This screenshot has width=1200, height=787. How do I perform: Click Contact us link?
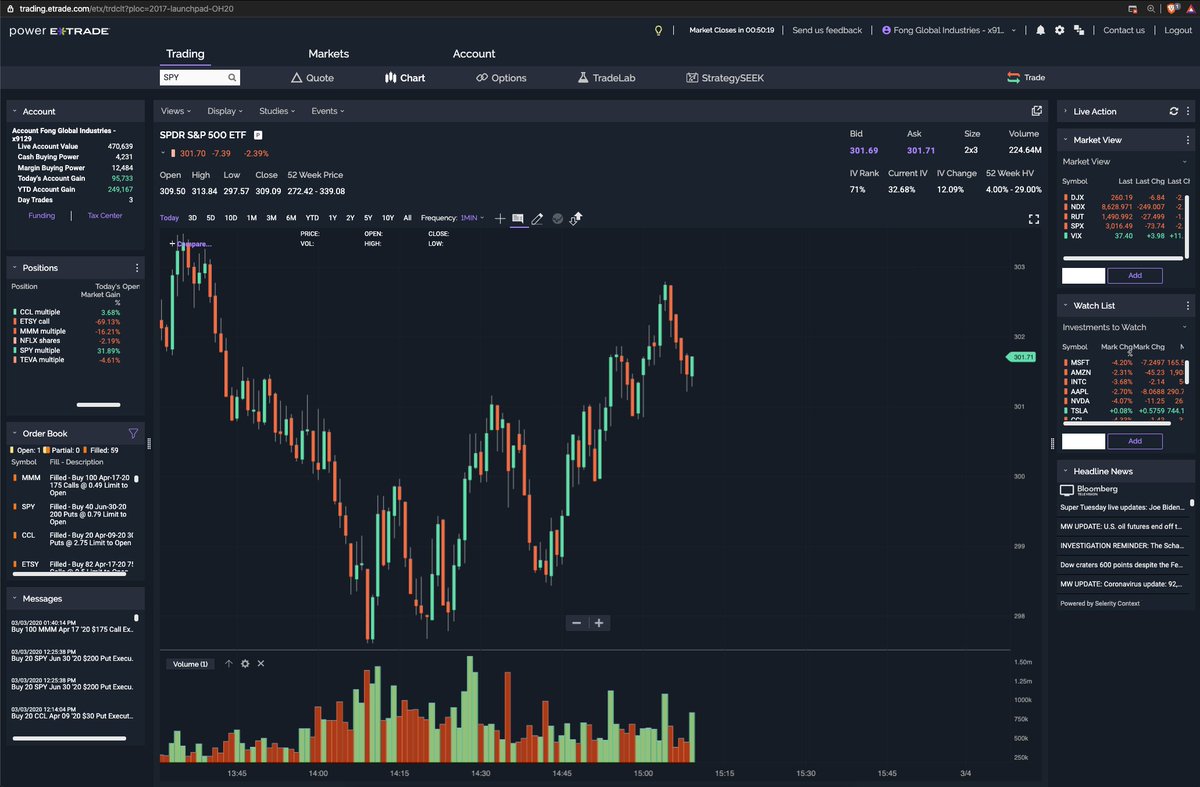(x=1124, y=30)
